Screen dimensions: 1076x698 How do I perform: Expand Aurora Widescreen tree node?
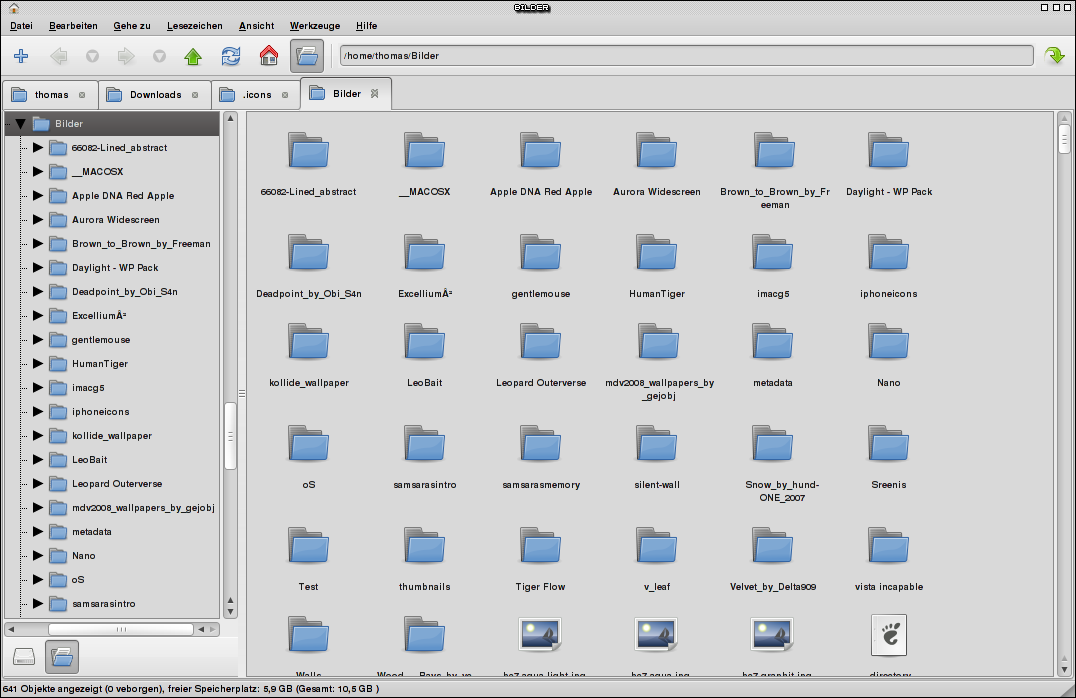pos(38,220)
